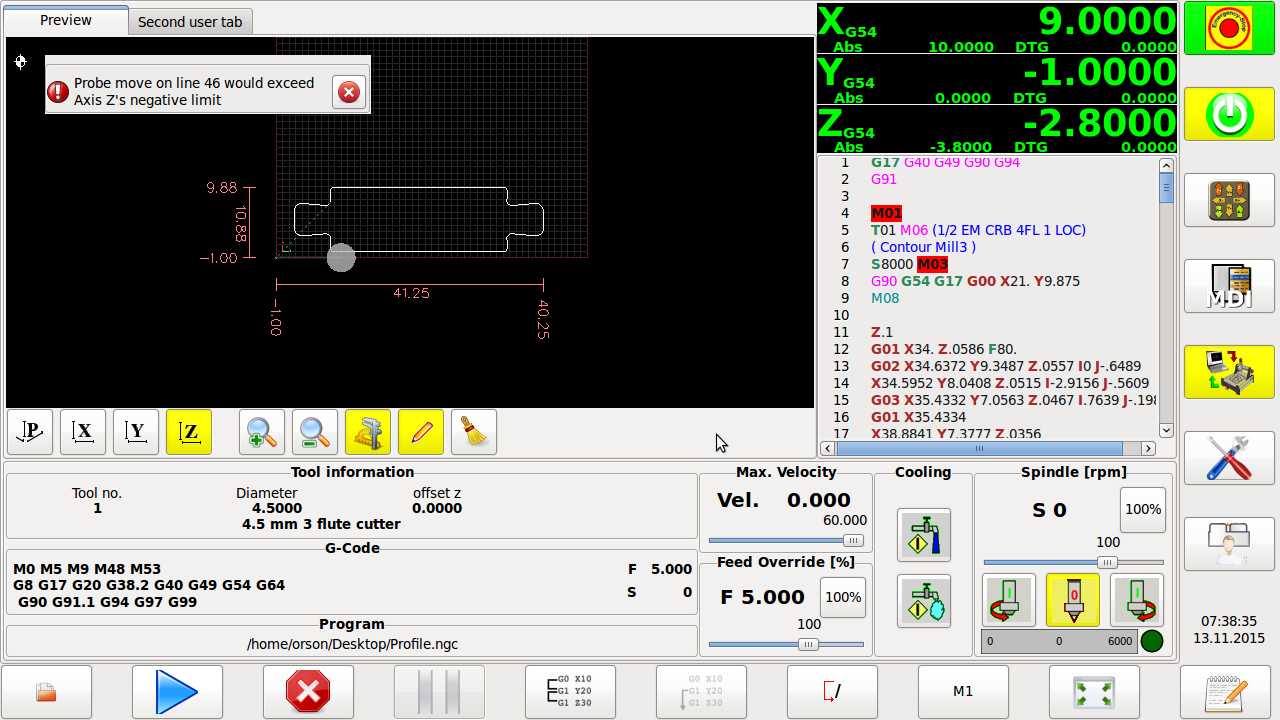Open the settings wrench and screwdriver page
This screenshot has width=1280, height=720.
1229,458
